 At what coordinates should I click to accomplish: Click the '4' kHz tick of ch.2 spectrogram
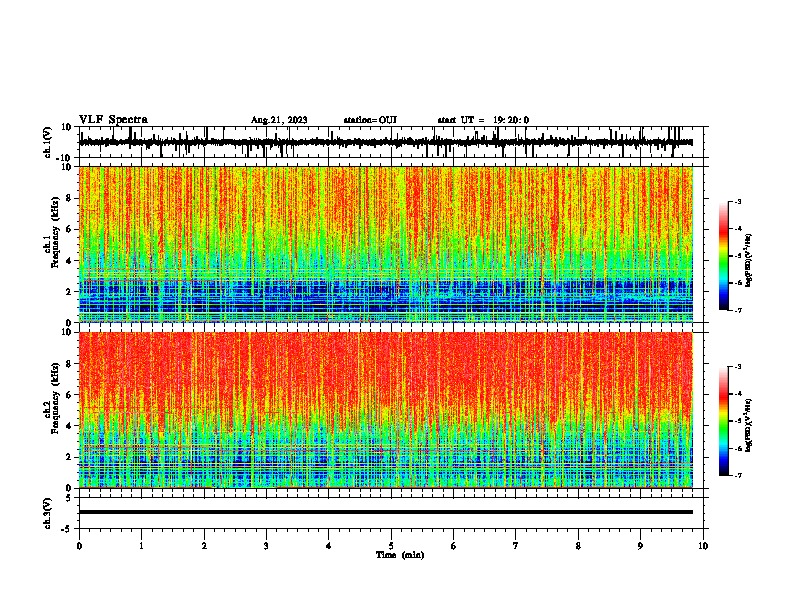[x=70, y=426]
